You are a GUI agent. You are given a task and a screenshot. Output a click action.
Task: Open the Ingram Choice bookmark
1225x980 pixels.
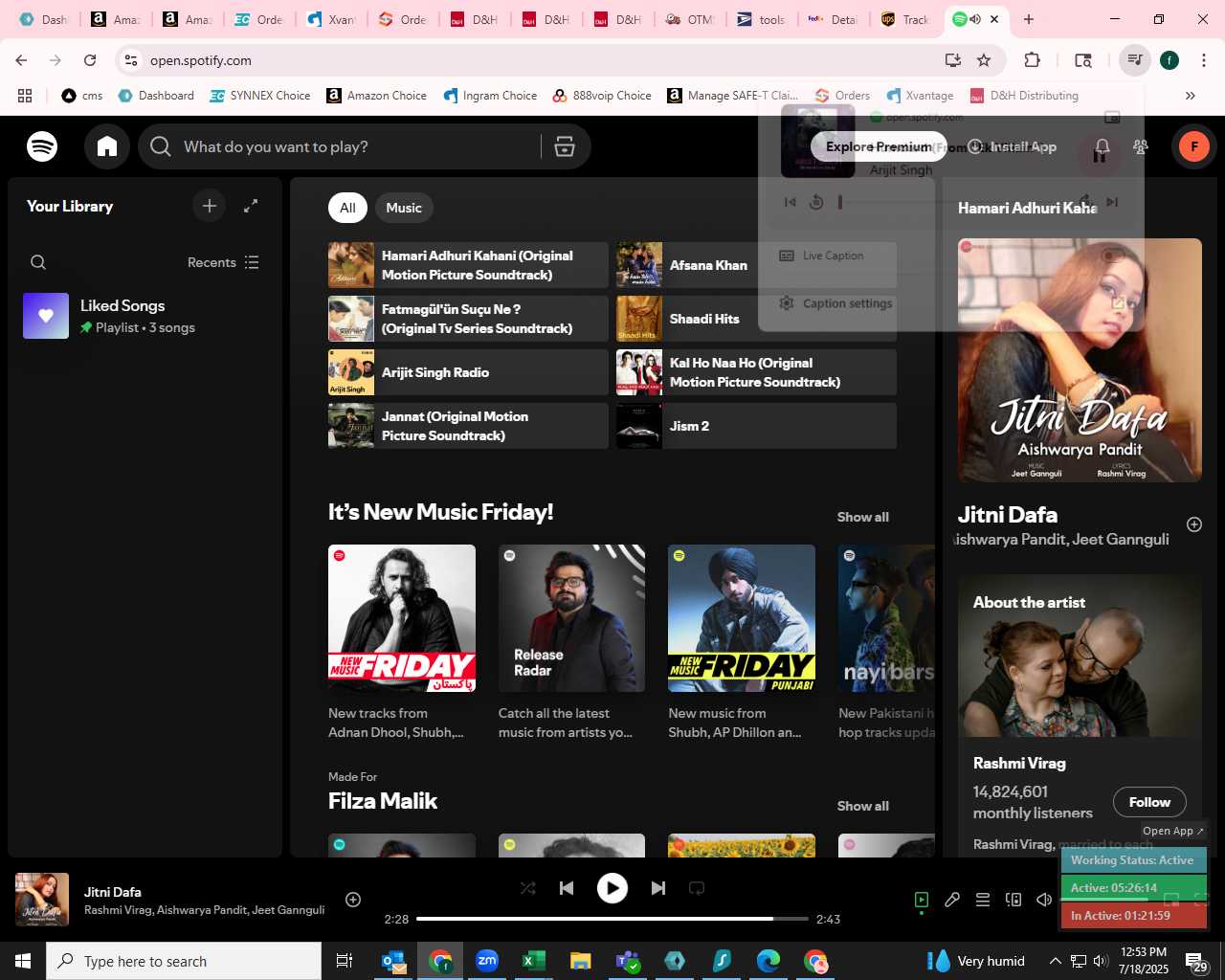pos(490,96)
